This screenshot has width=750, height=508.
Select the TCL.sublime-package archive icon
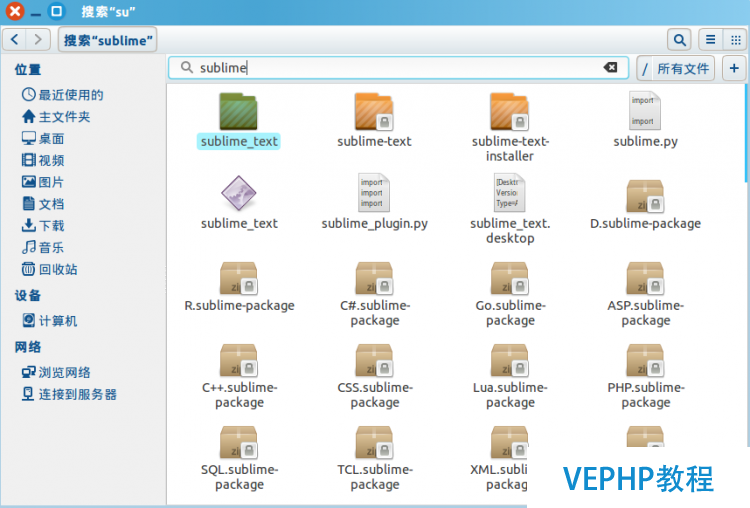point(374,442)
